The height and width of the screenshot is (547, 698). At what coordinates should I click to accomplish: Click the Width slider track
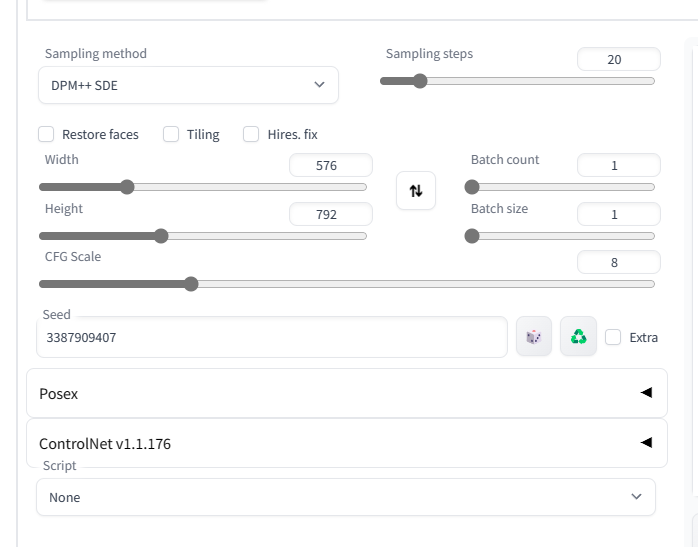tap(202, 187)
